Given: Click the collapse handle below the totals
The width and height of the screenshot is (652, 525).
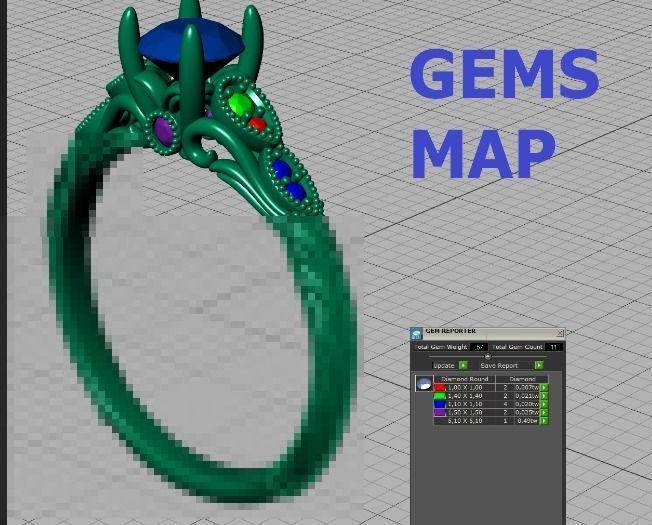Looking at the screenshot, I should [x=488, y=357].
